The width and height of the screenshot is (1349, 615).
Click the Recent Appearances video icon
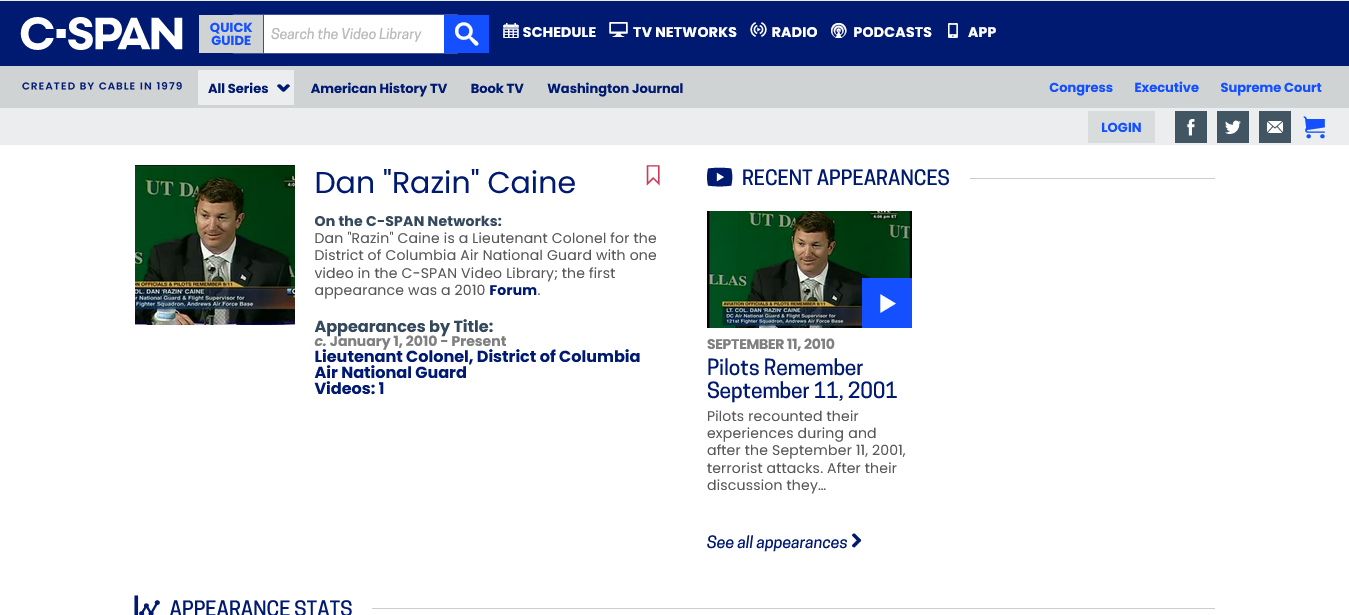pos(719,178)
